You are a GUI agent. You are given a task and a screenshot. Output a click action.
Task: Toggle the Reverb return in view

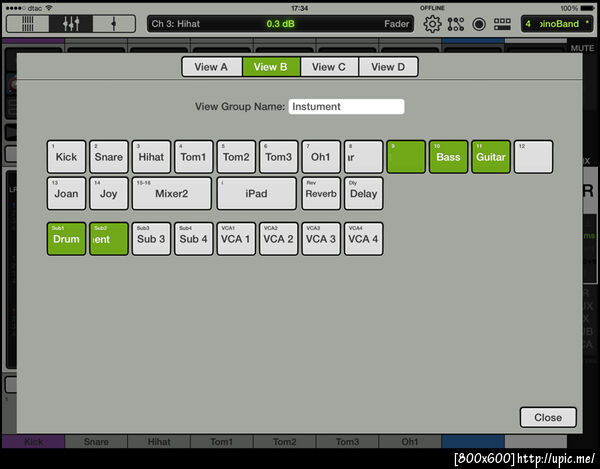point(321,193)
